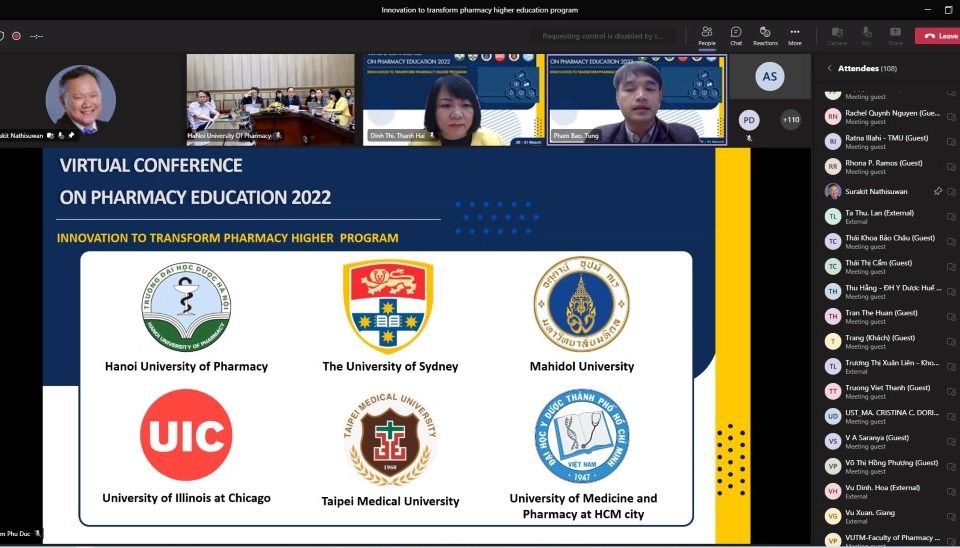Select Trang (Khách) attendee

click(x=886, y=342)
